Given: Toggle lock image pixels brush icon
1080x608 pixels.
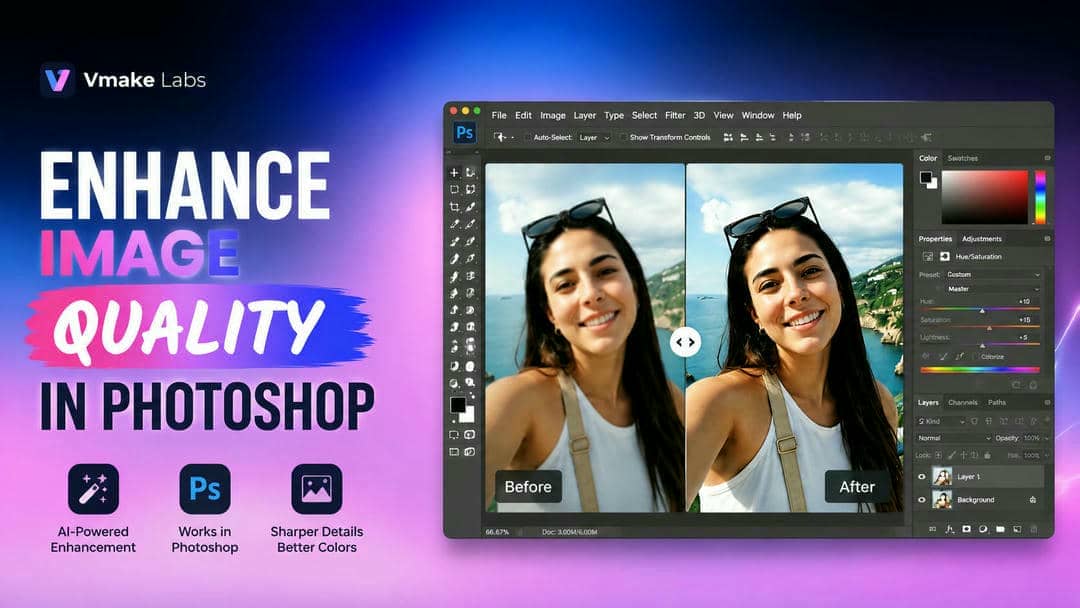Looking at the screenshot, I should click(x=952, y=455).
